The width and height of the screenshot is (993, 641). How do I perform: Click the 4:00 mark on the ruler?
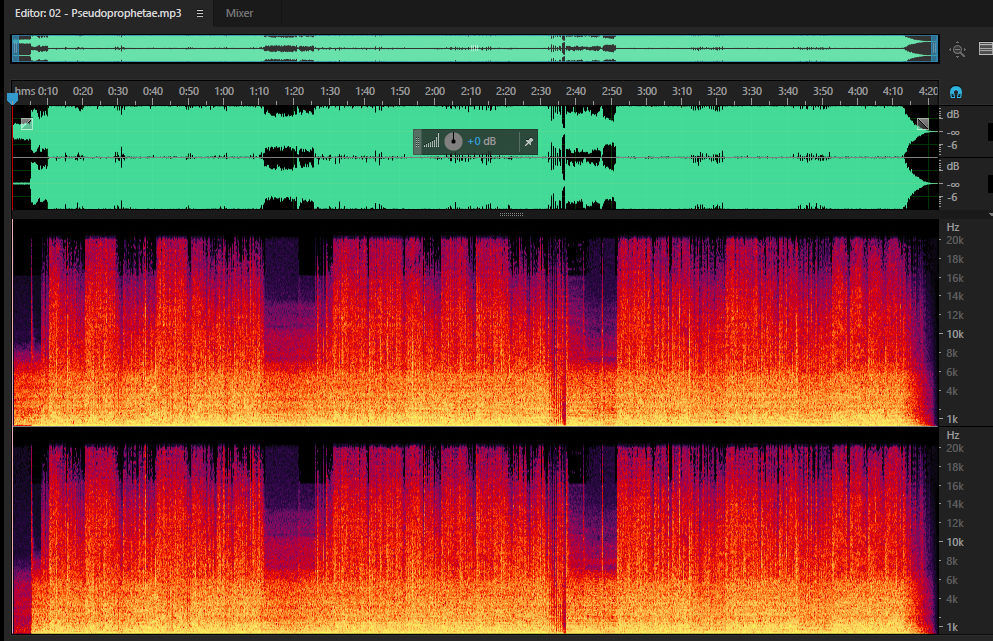click(x=858, y=91)
